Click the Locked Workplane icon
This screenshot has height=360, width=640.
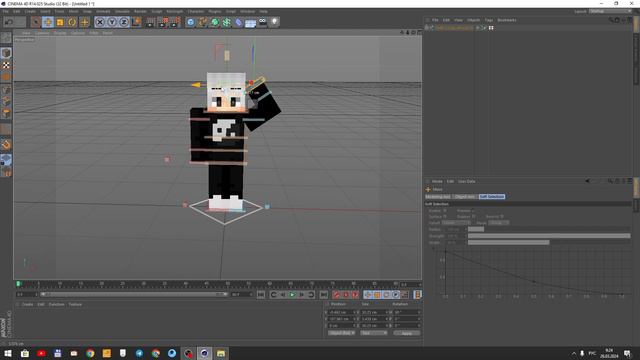coord(6,160)
